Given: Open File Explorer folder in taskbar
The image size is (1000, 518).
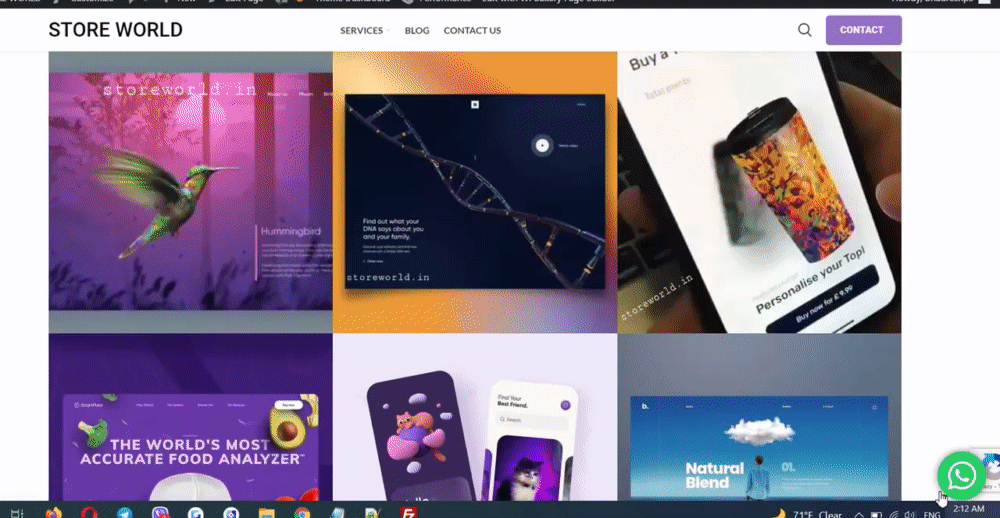Looking at the screenshot, I should tap(267, 513).
